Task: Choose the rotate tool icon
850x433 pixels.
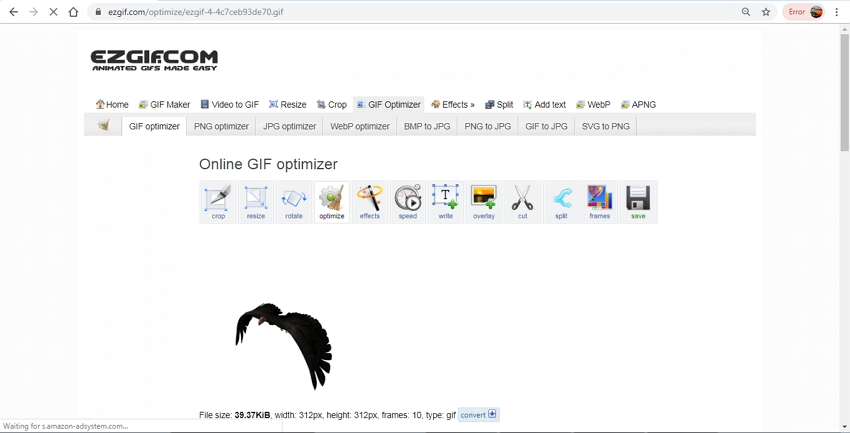Action: point(294,202)
